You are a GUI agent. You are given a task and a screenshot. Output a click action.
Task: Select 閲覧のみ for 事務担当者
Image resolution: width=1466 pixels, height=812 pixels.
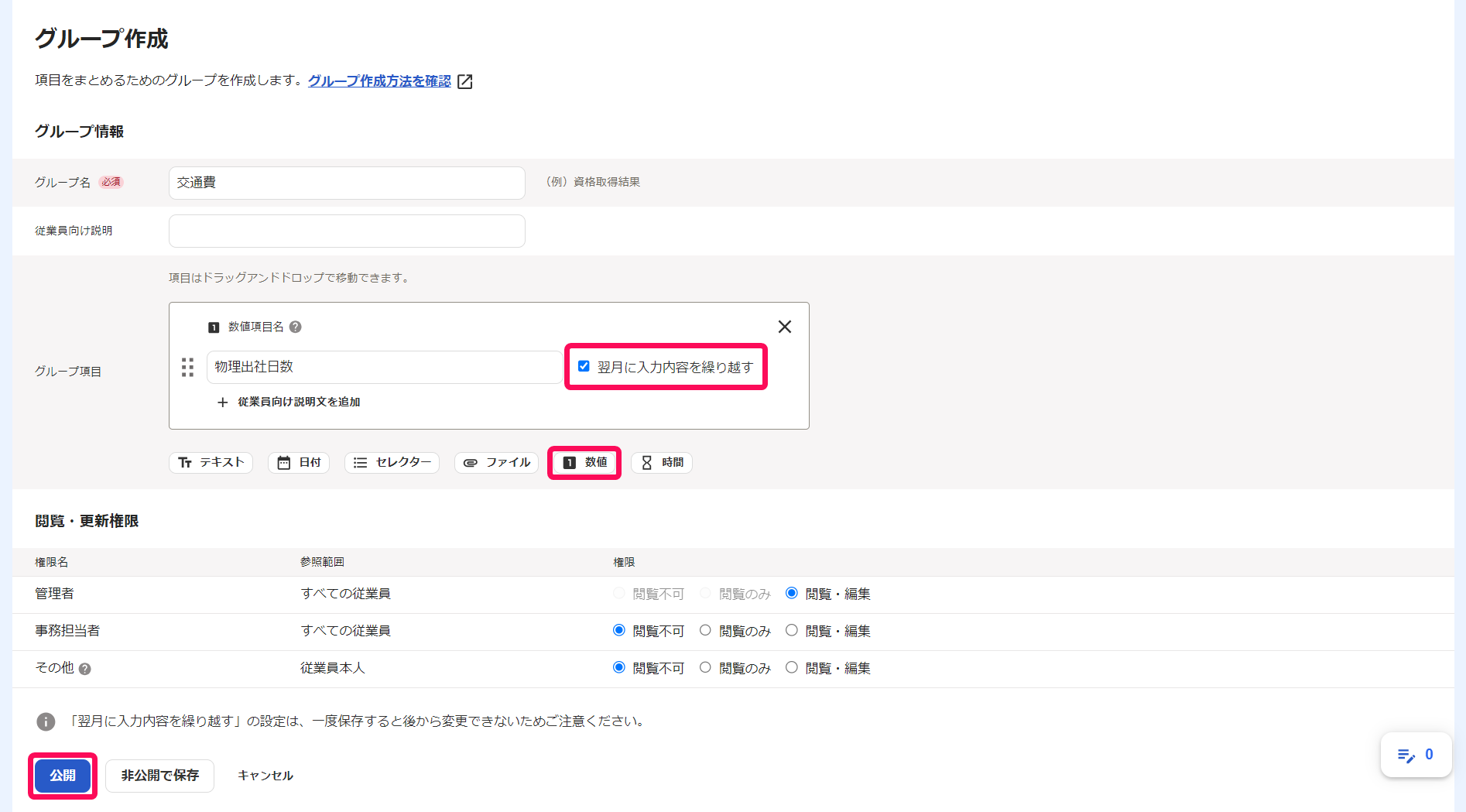click(705, 630)
